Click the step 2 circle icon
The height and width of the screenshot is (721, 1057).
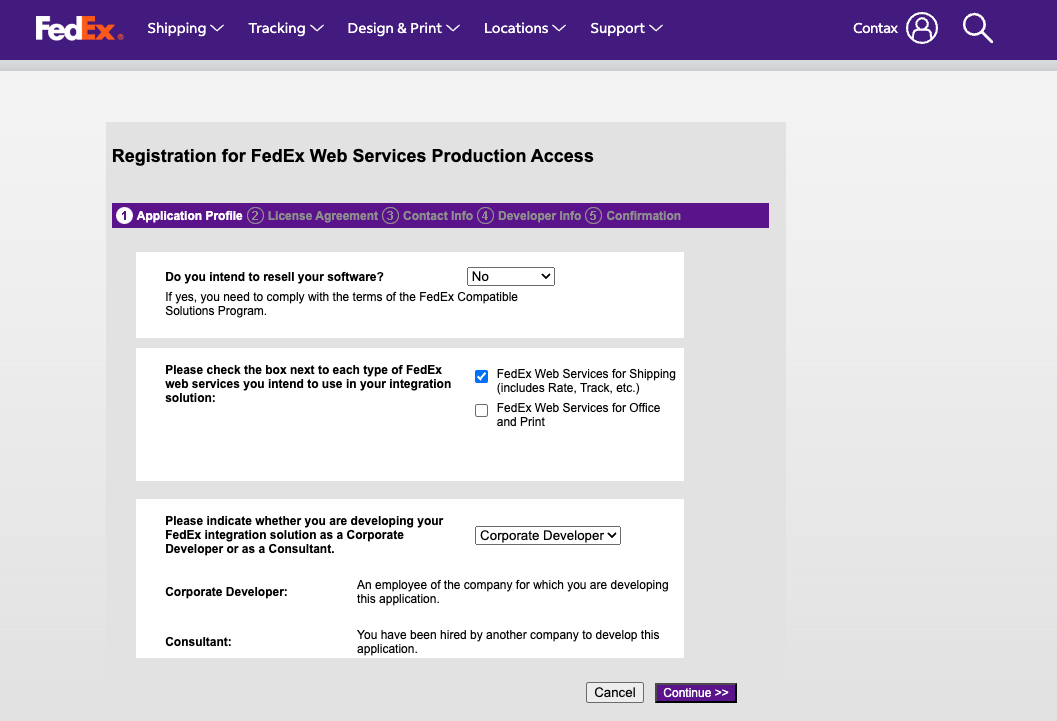(255, 216)
